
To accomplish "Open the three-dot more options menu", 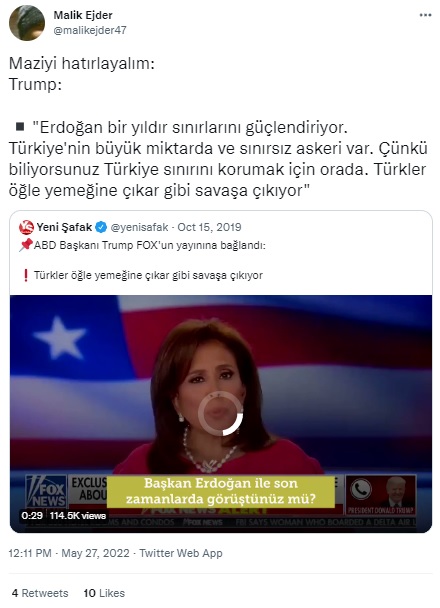I will tap(425, 16).
